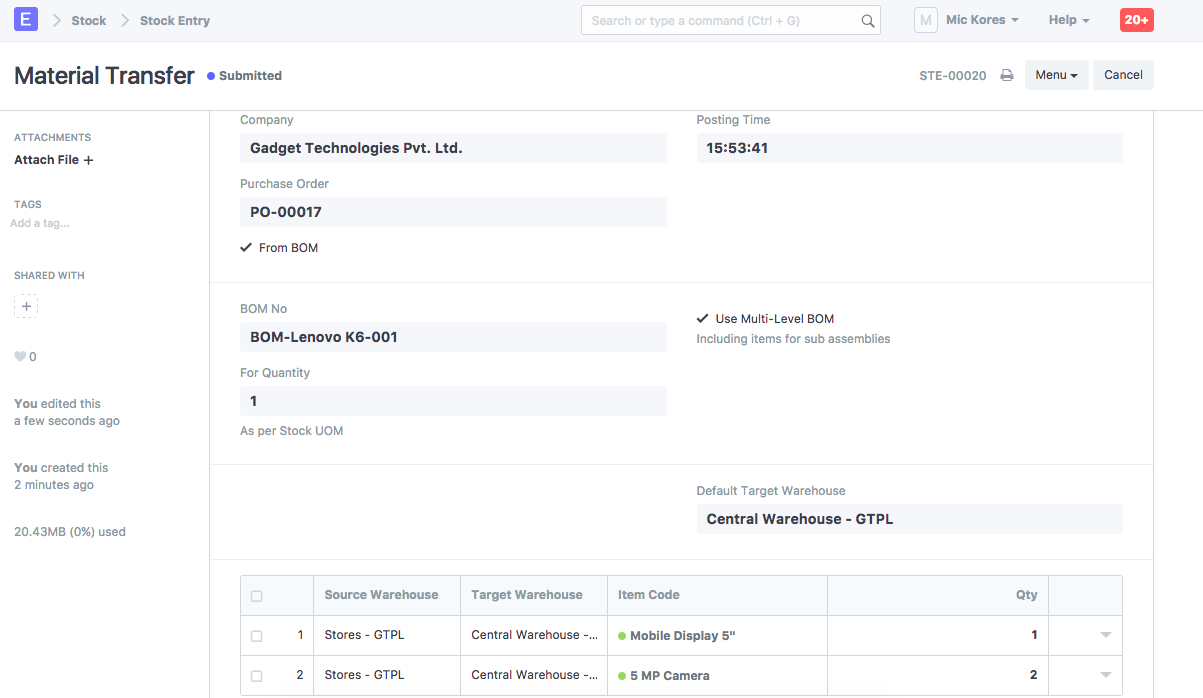1203x698 pixels.
Task: Expand the Mobile Display 5" row arrow
Action: [x=1105, y=635]
